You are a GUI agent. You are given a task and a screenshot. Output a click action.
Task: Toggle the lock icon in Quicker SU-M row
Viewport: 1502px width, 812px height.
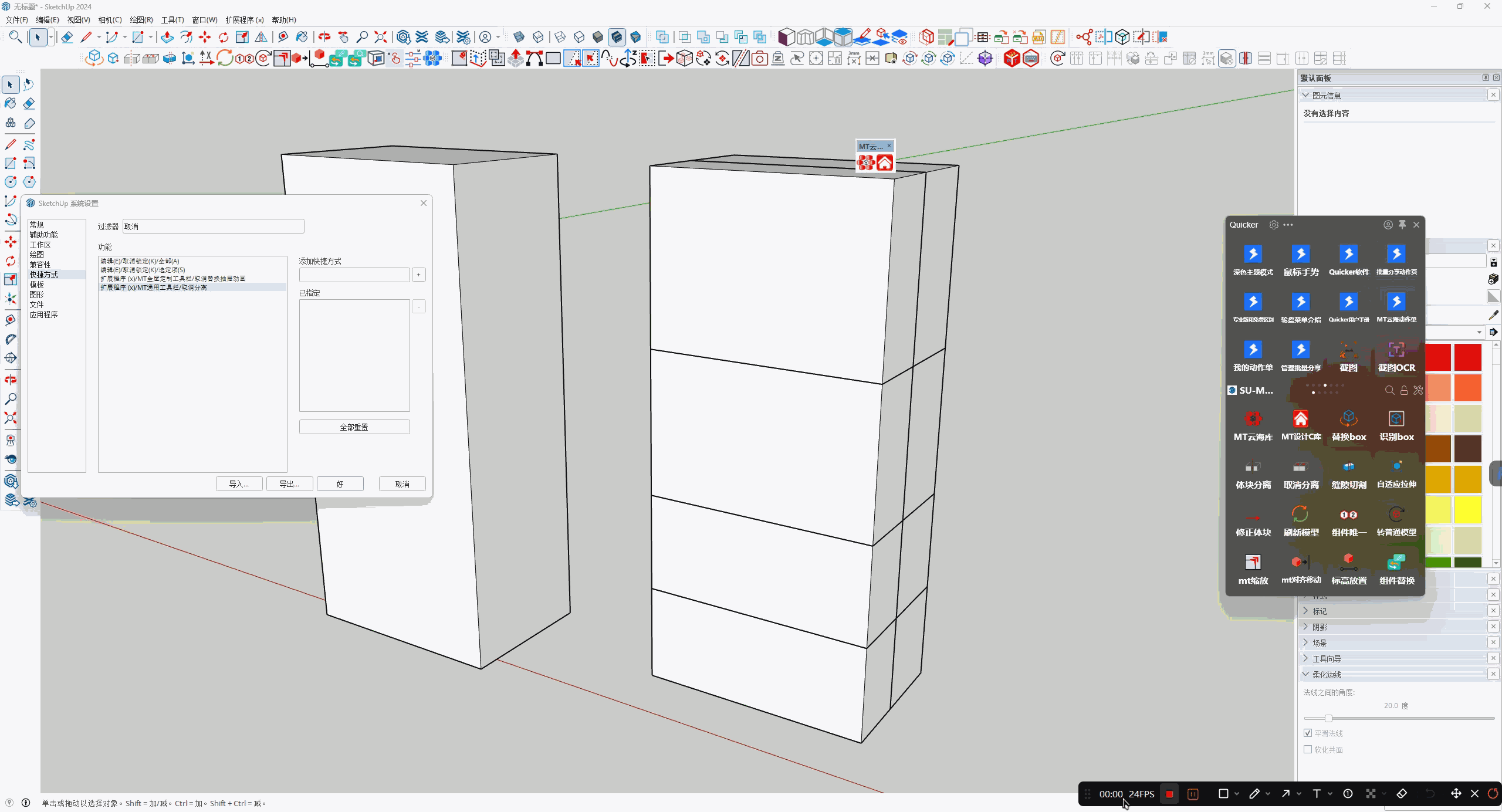pos(1404,390)
